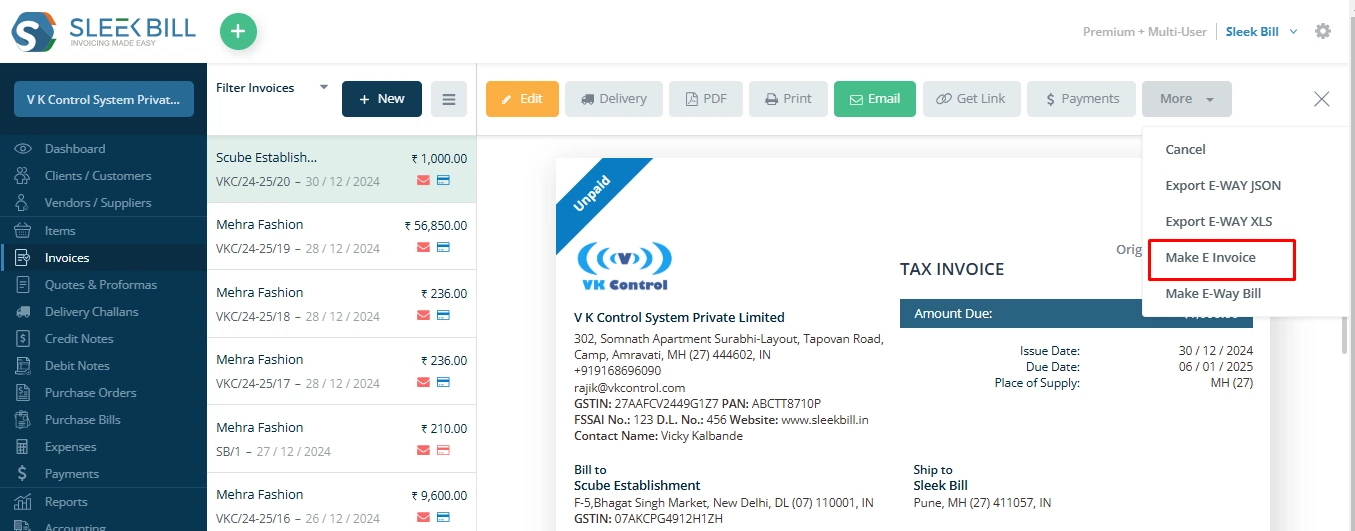Click the payment card icon on VKC/24-25/18
The height and width of the screenshot is (531, 1355).
tap(443, 316)
